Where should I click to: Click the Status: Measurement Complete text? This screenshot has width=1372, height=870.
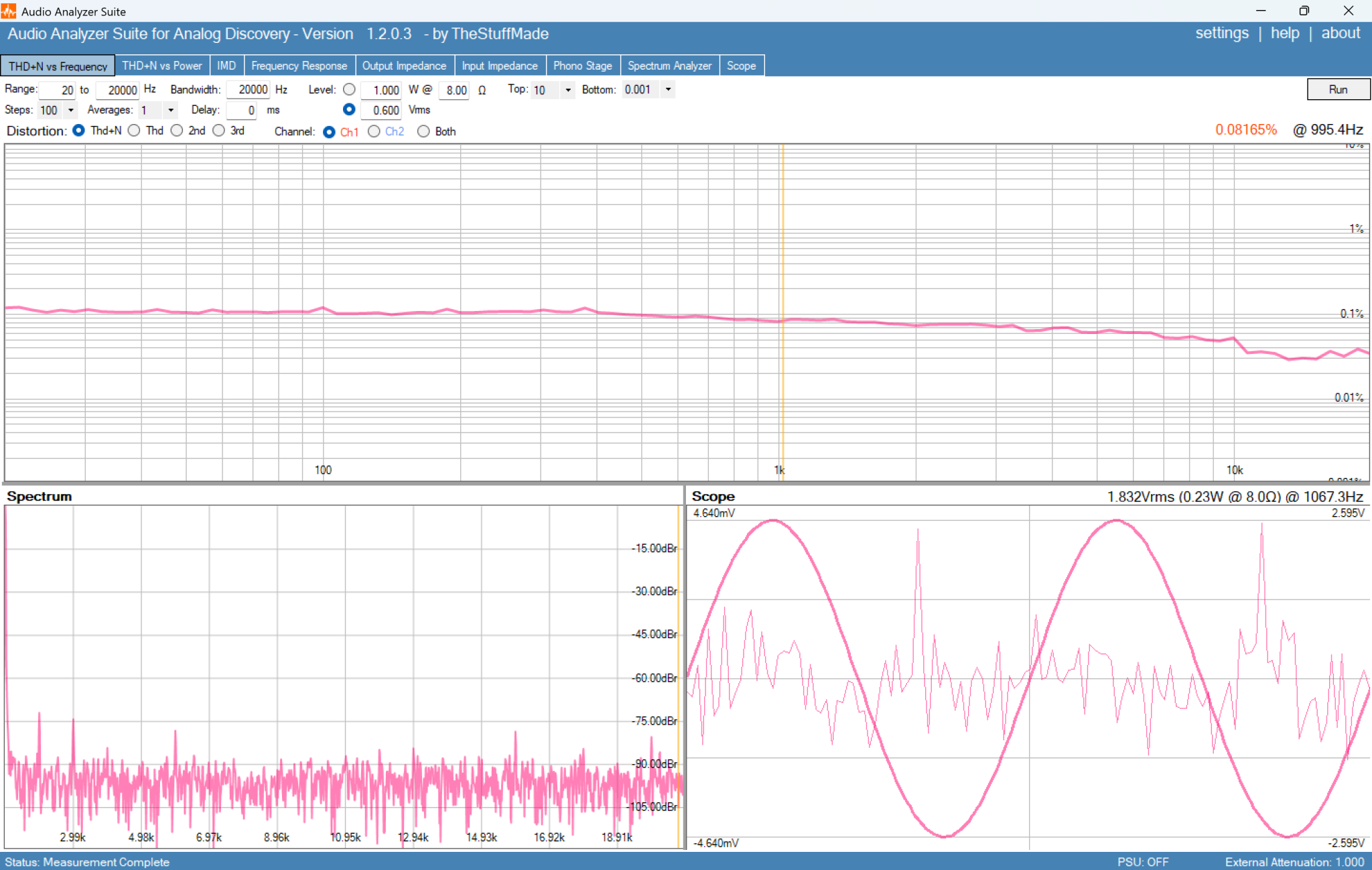[x=87, y=862]
